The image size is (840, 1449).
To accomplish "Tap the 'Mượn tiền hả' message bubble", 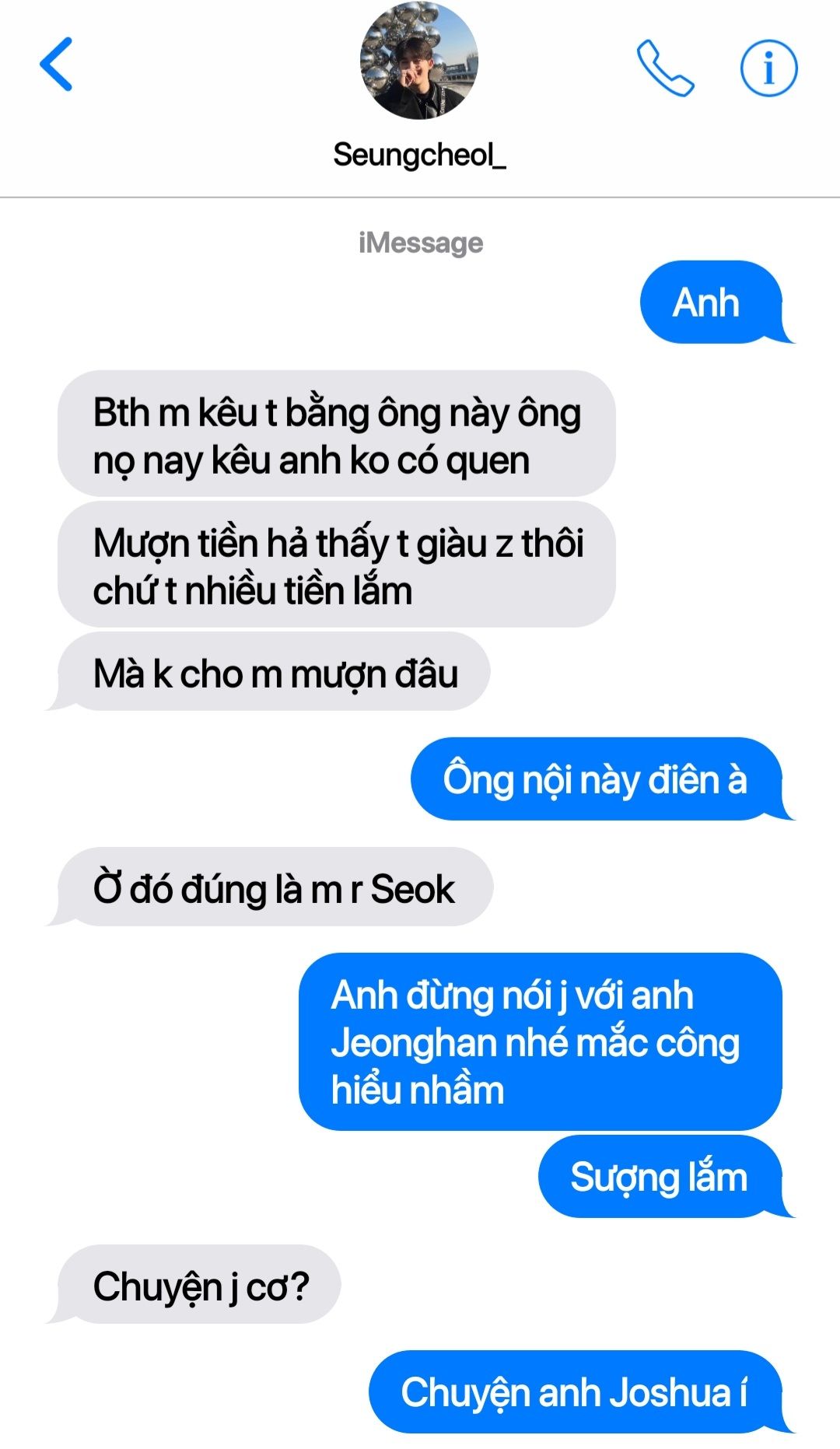I will (337, 565).
